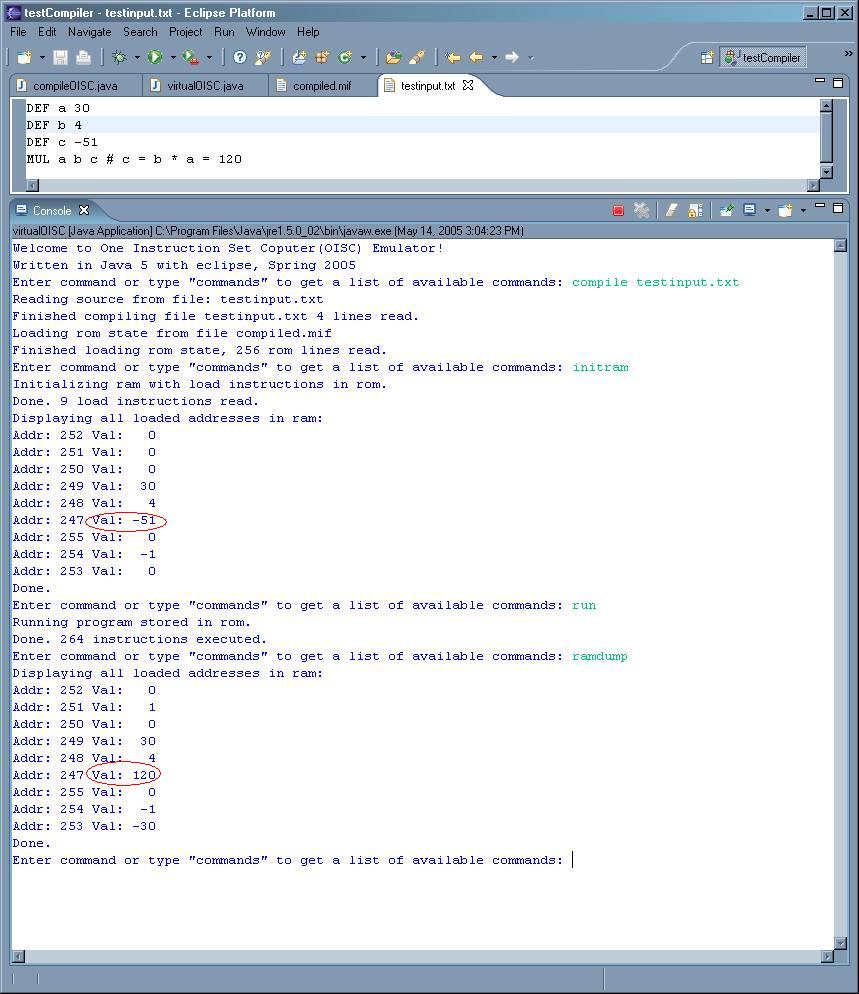Click the Save (floppy disk) icon
Image resolution: width=859 pixels, height=994 pixels.
pyautogui.click(x=60, y=58)
